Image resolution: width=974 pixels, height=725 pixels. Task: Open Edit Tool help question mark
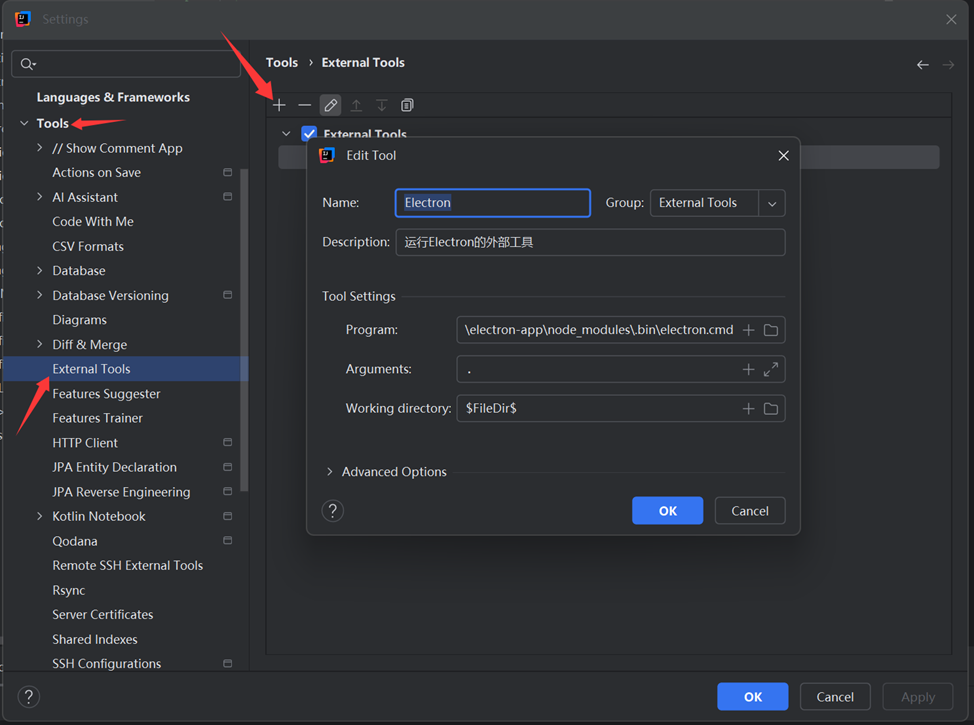(333, 510)
